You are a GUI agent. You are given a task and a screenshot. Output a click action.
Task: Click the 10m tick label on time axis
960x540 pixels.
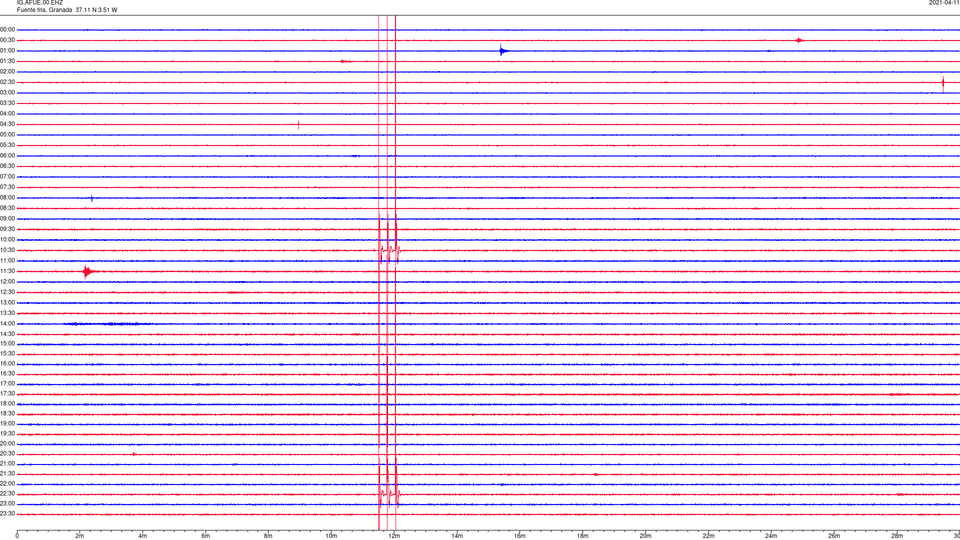tap(331, 536)
